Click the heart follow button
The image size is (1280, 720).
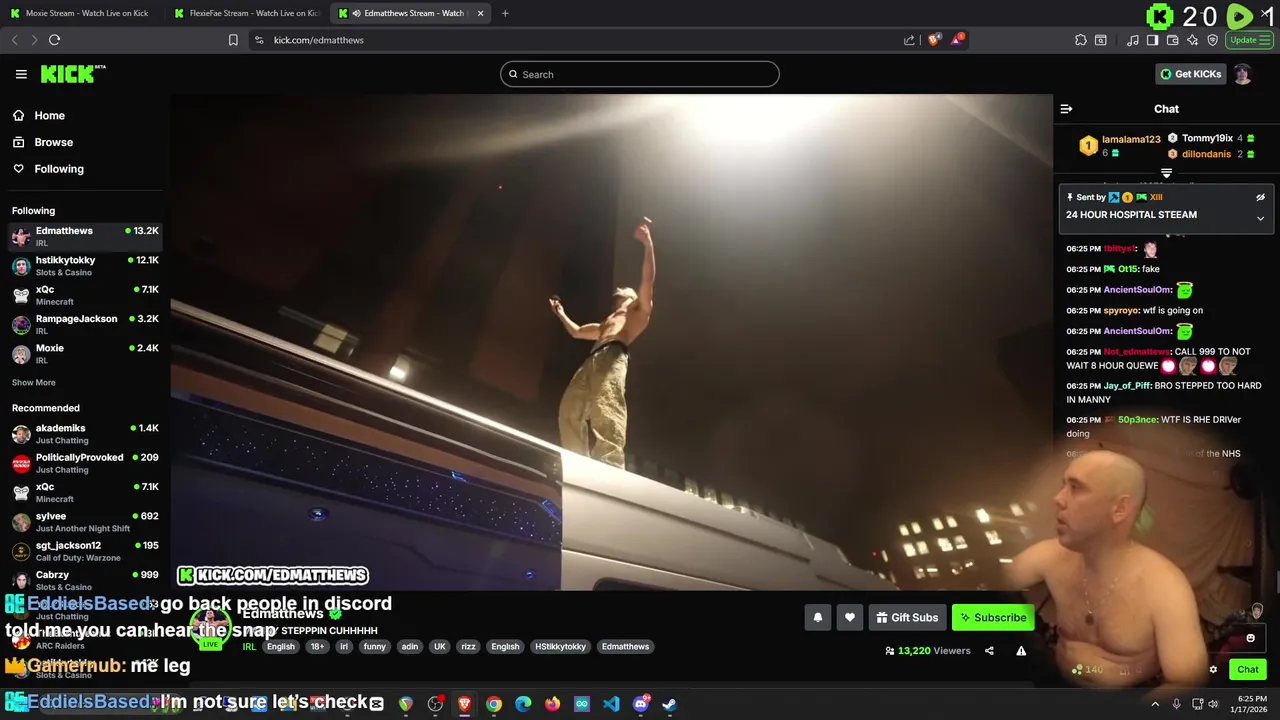pos(850,618)
